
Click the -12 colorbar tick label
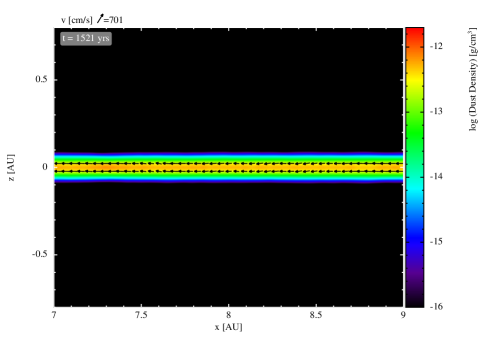436,46
